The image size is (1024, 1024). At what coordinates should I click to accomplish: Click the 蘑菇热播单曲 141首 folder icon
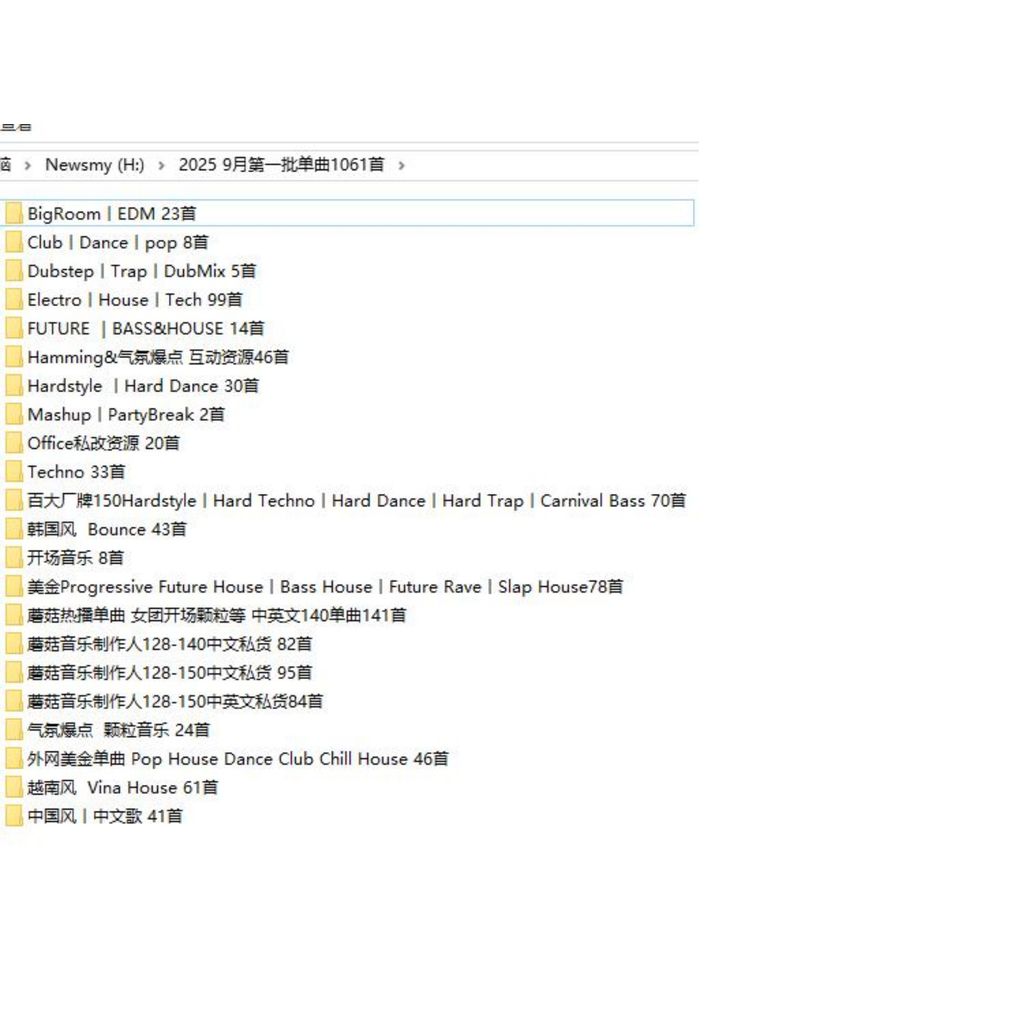pyautogui.click(x=14, y=616)
